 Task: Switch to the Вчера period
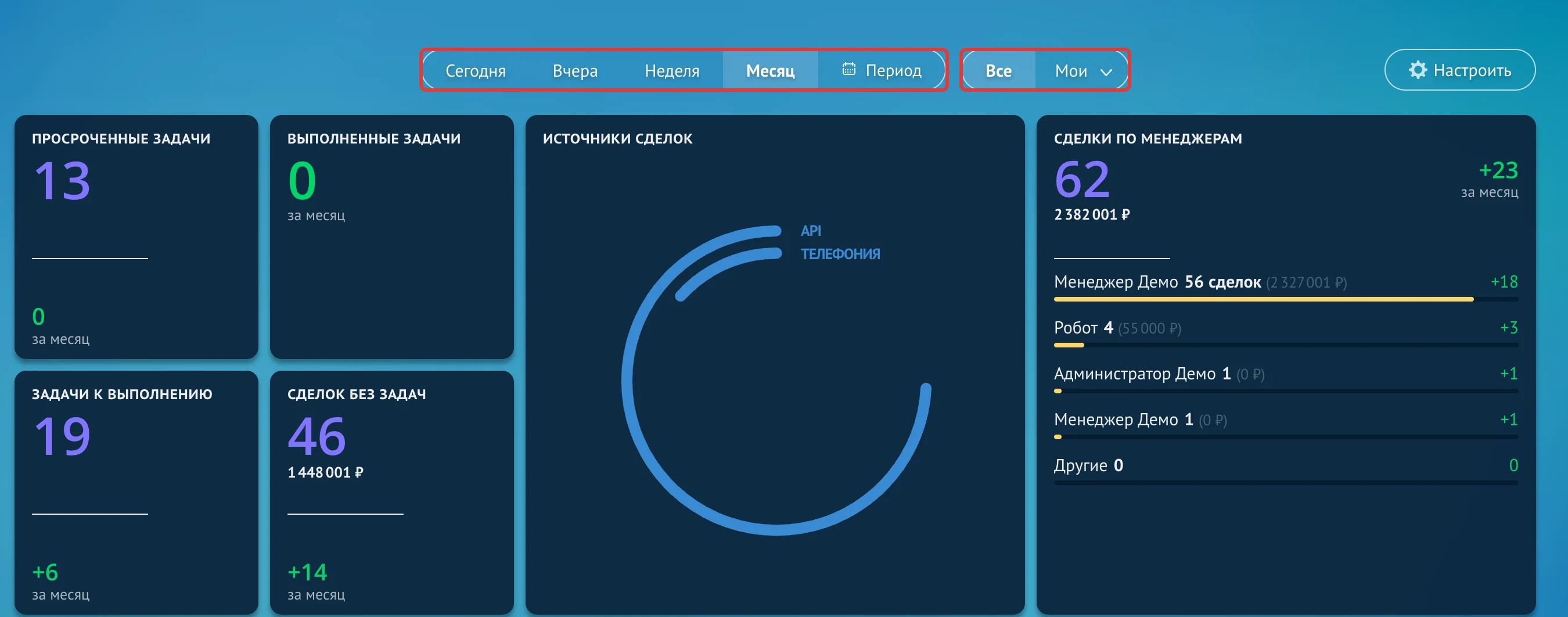coord(574,71)
